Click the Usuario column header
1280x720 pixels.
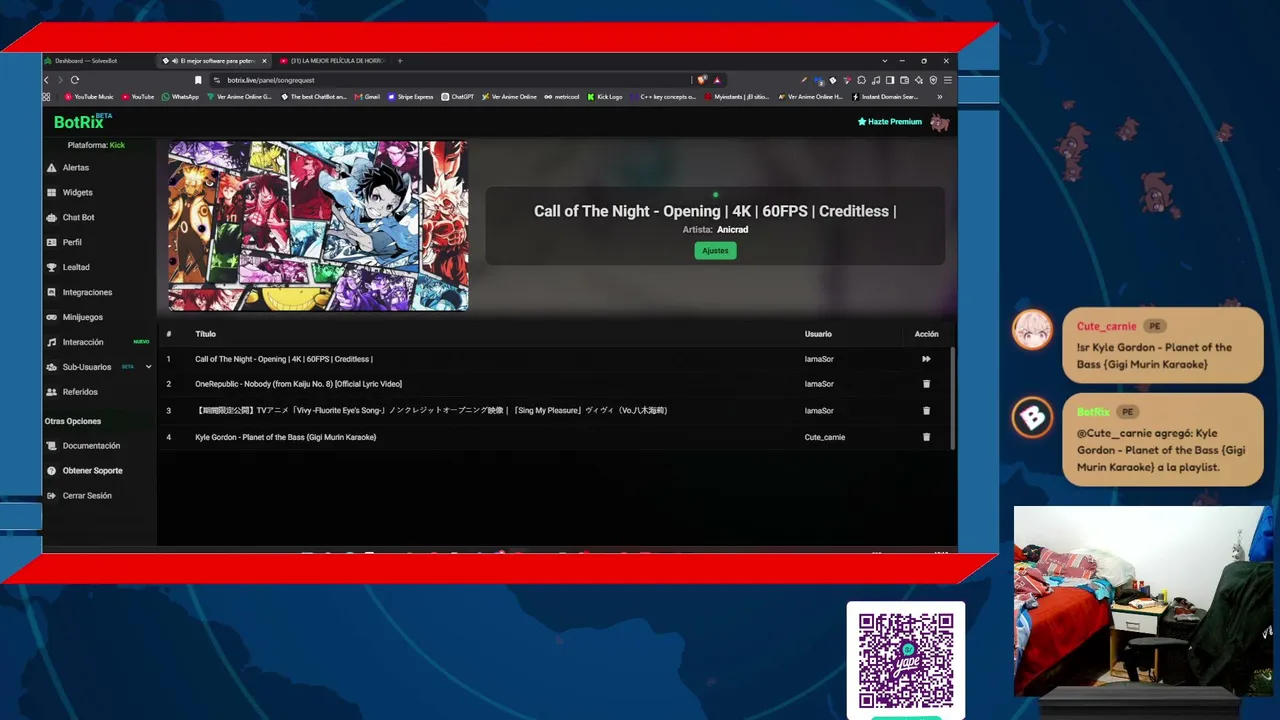tap(818, 334)
